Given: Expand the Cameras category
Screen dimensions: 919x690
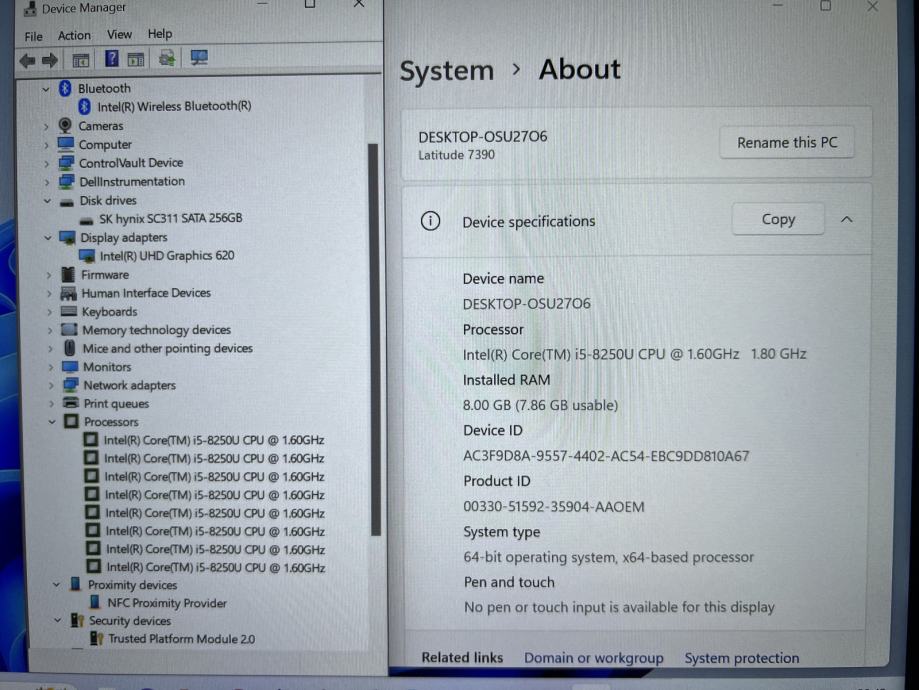Looking at the screenshot, I should click(46, 126).
